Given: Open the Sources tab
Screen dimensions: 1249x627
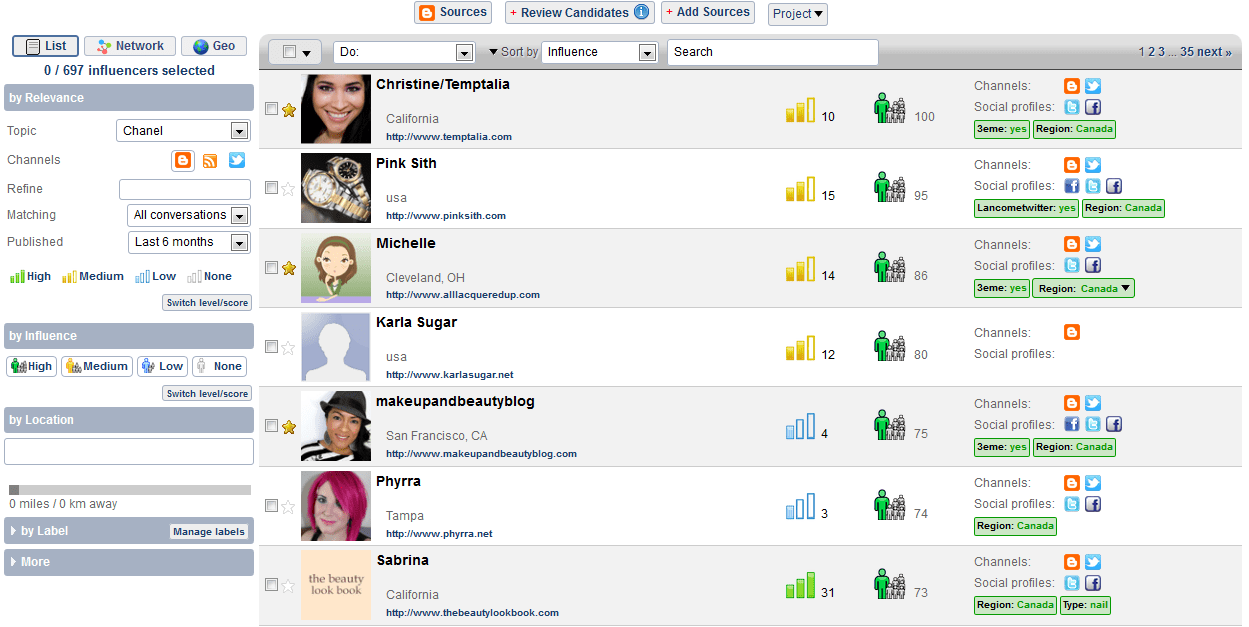Looking at the screenshot, I should point(453,13).
